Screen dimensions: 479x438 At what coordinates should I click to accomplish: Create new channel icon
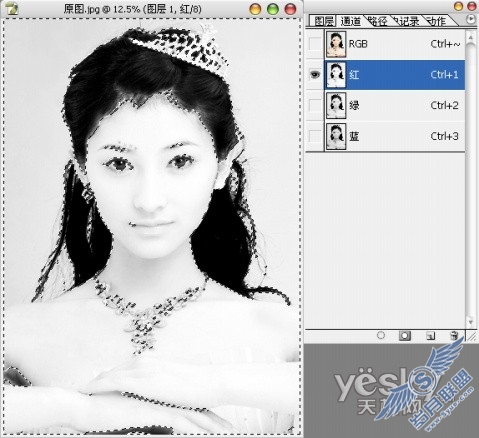[430, 336]
